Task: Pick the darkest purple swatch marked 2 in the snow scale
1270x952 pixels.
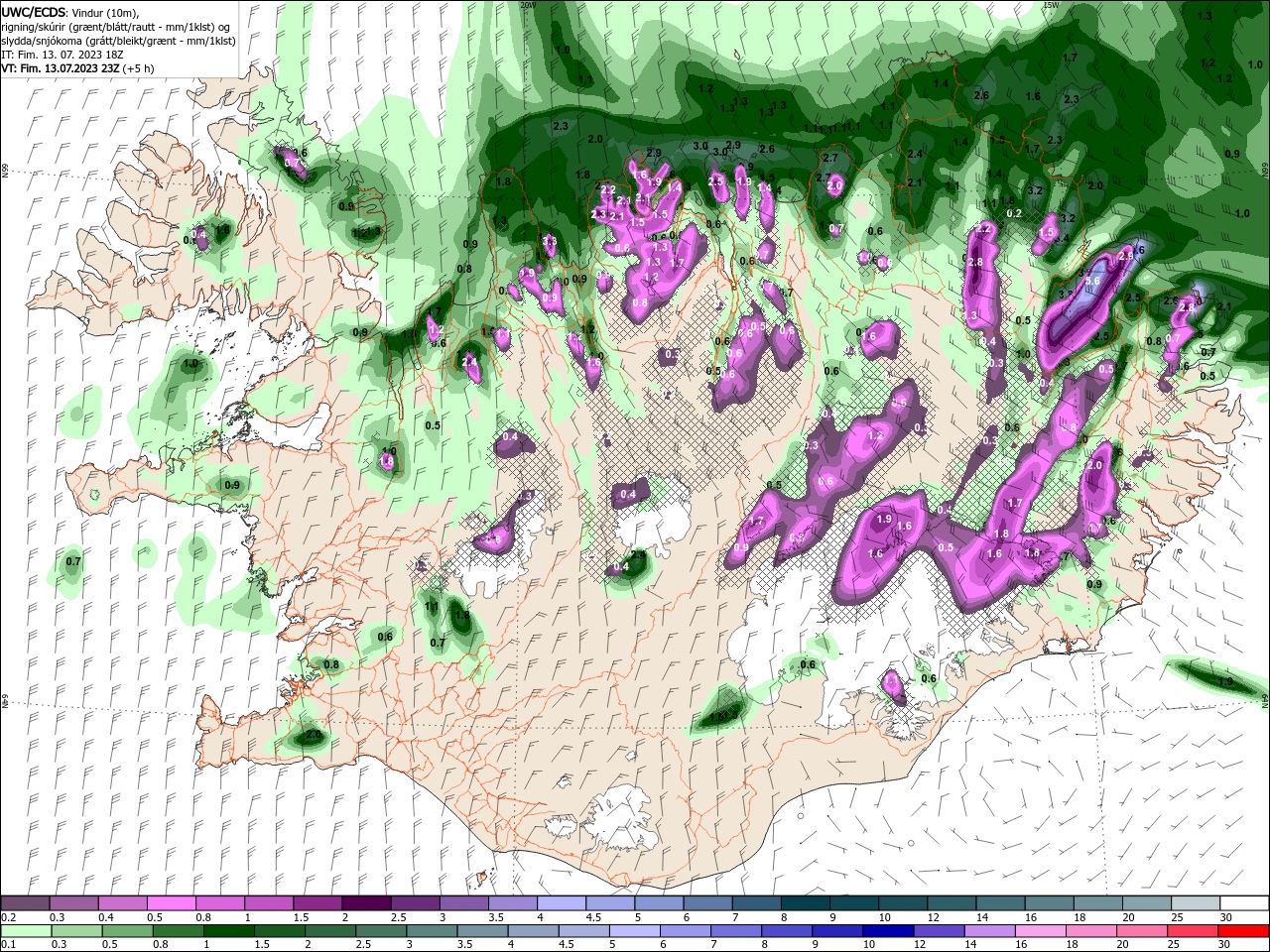Action: [x=366, y=903]
